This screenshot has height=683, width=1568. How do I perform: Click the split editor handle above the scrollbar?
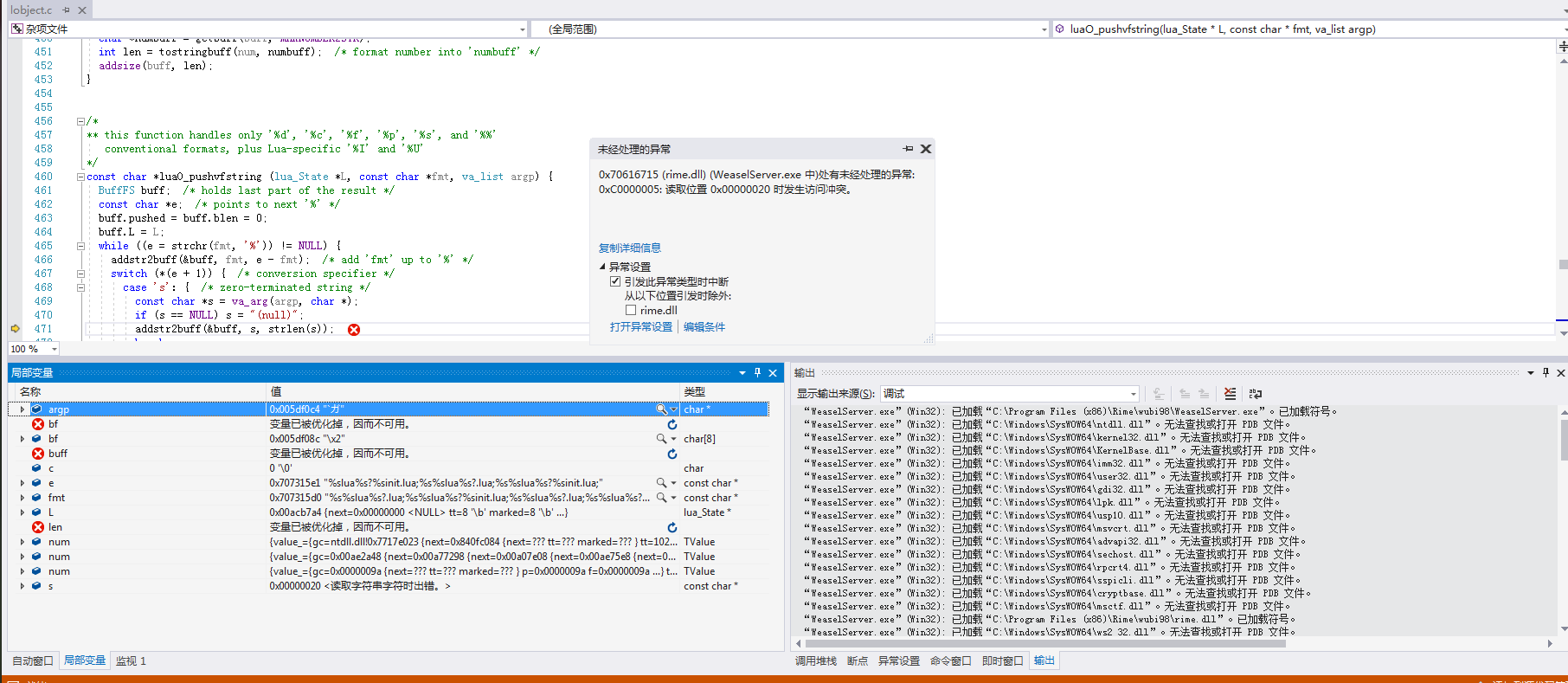pos(1563,46)
